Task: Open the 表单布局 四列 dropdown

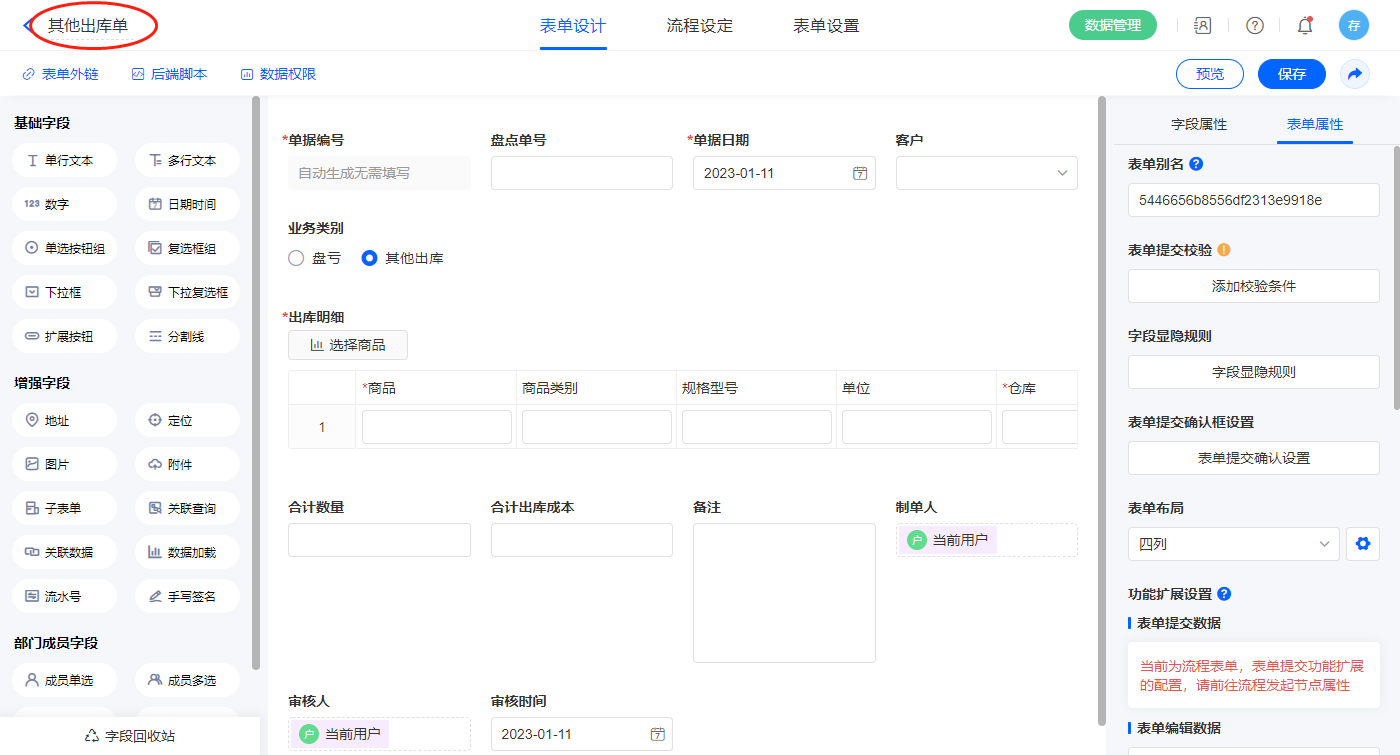Action: click(1233, 544)
